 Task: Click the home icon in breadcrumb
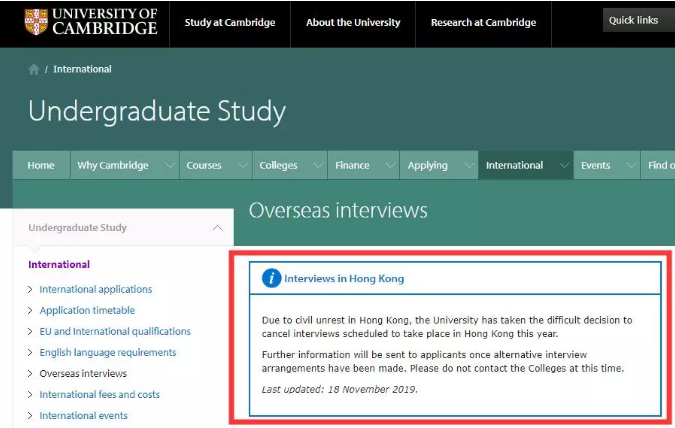(x=34, y=70)
